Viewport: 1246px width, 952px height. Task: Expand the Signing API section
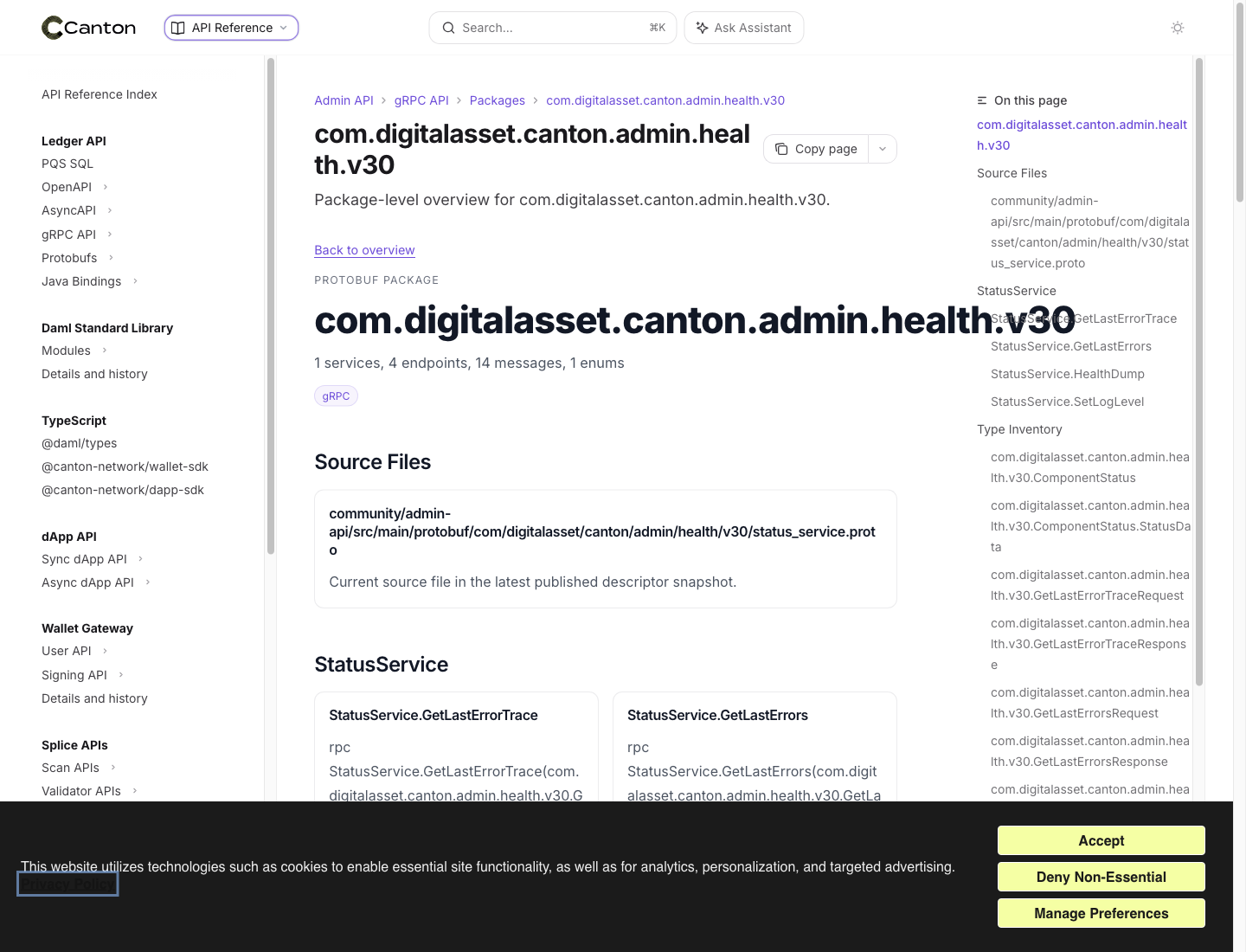click(121, 675)
